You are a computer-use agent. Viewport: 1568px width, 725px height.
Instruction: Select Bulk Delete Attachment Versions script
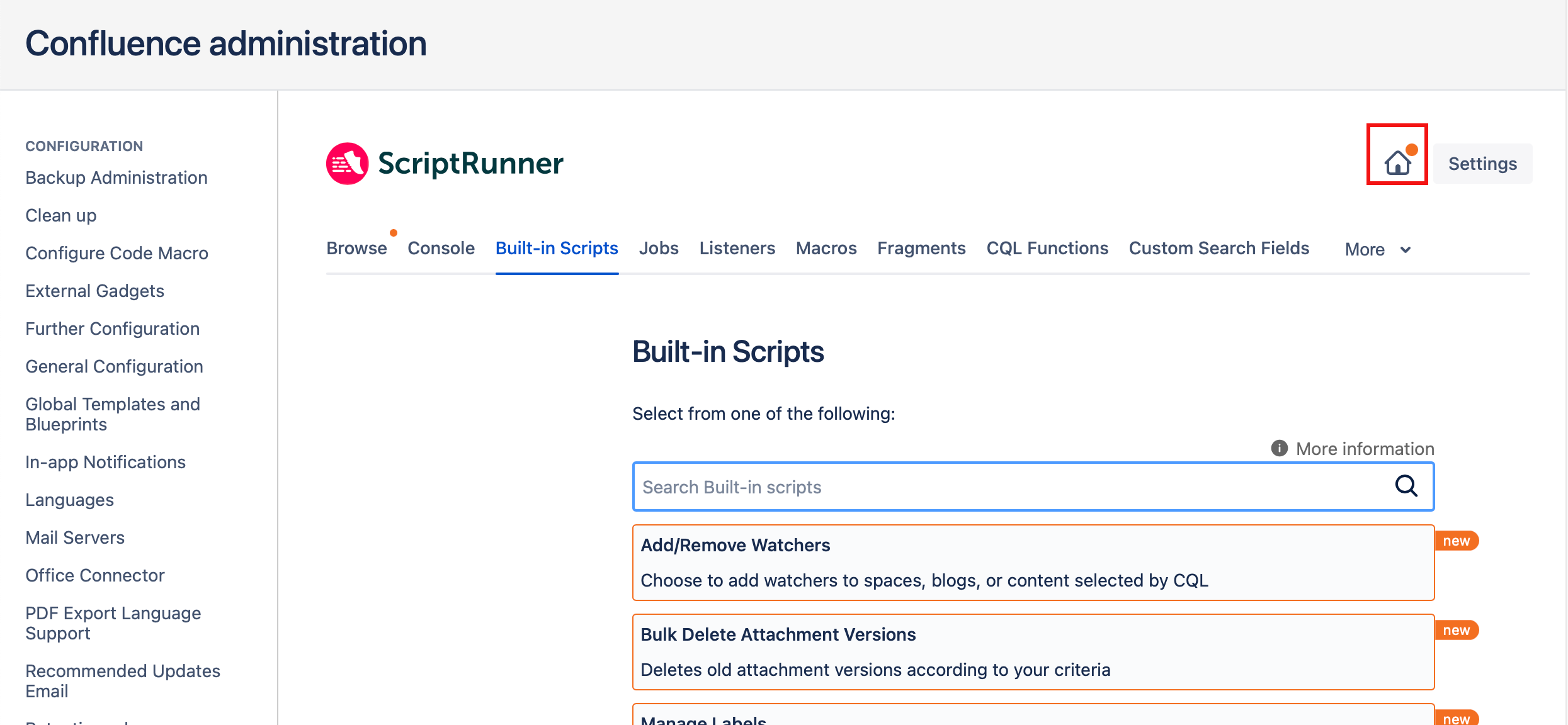1033,652
